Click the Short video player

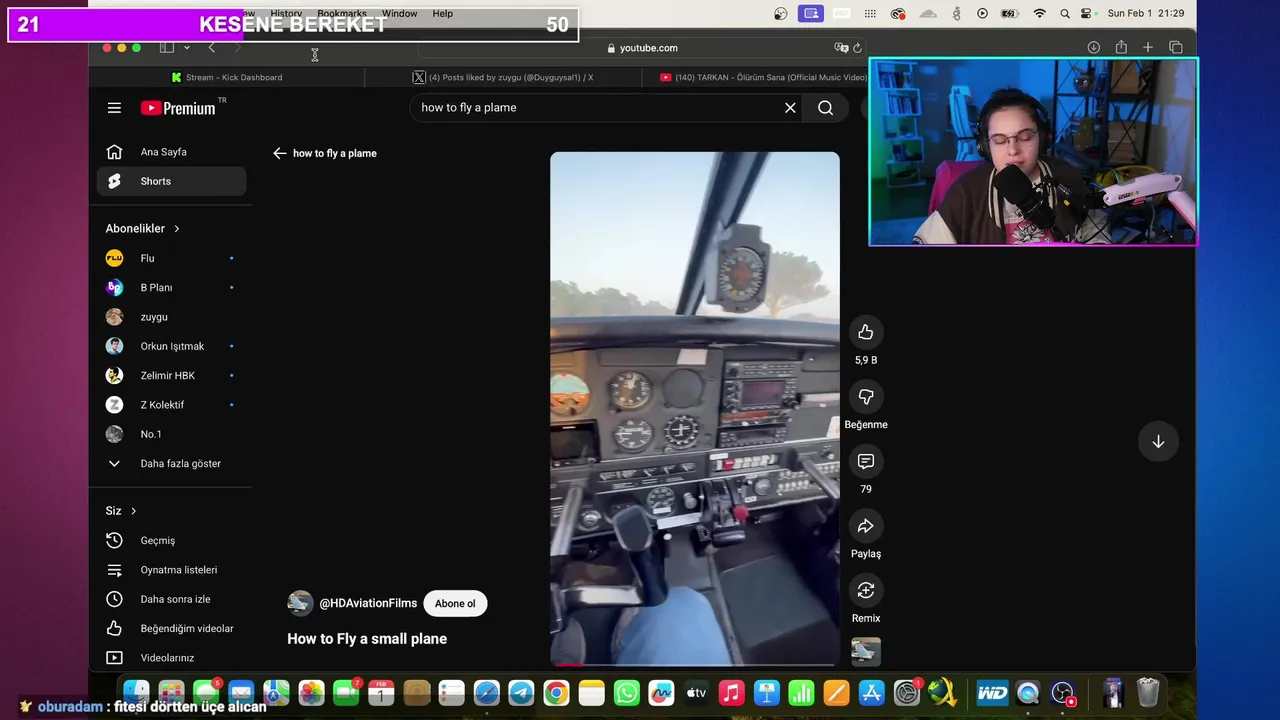[x=695, y=408]
